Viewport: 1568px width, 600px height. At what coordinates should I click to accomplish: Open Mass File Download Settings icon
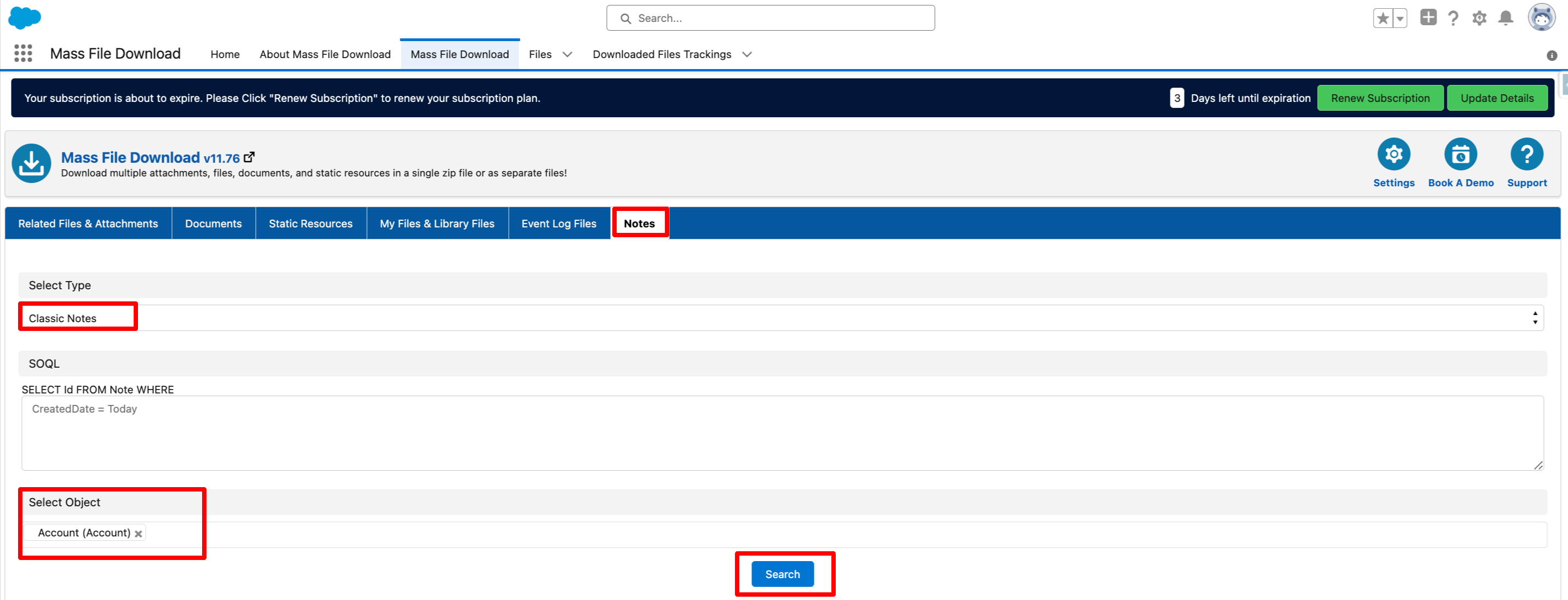(x=1393, y=155)
